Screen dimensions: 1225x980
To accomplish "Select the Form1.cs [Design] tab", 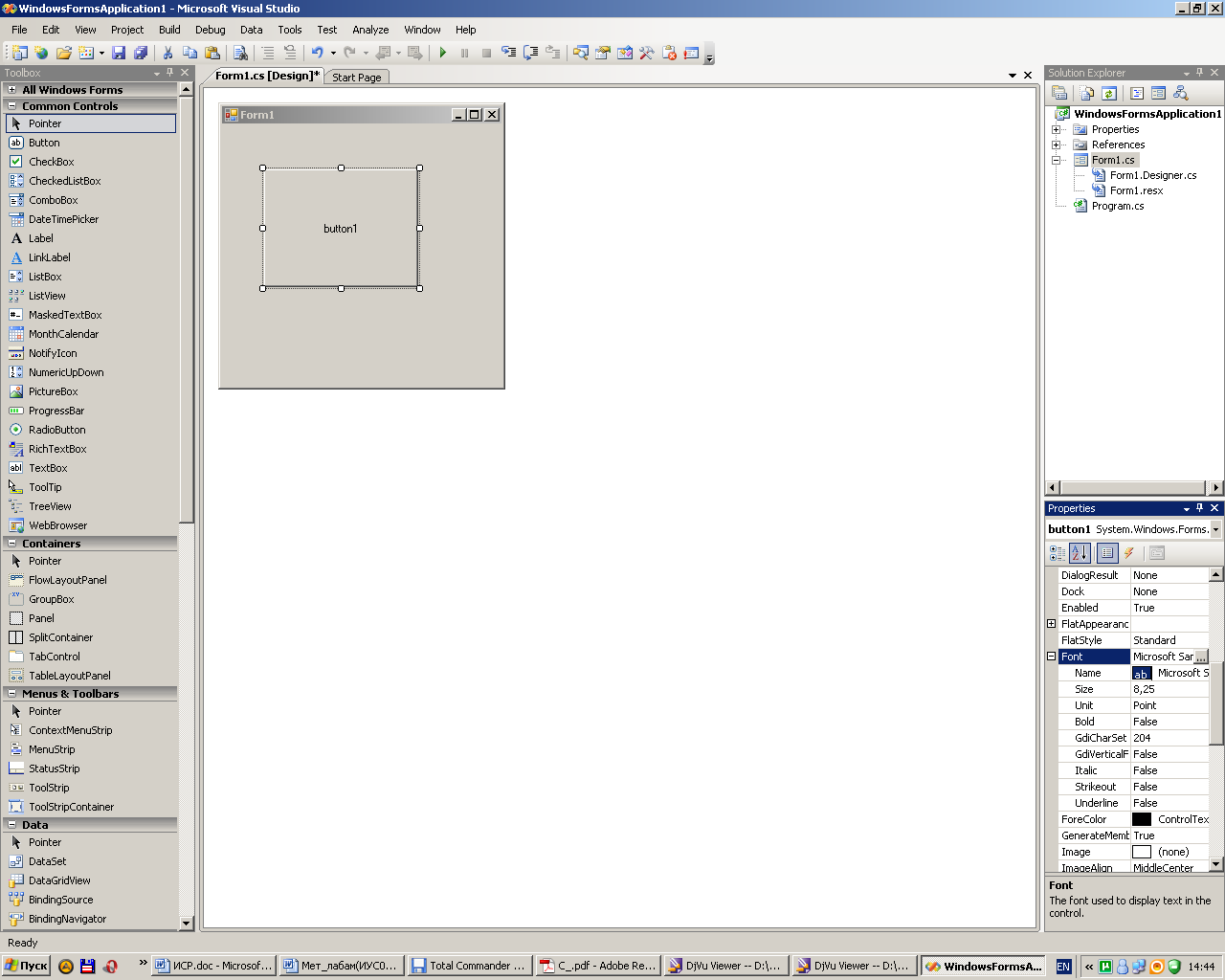I will coord(267,76).
